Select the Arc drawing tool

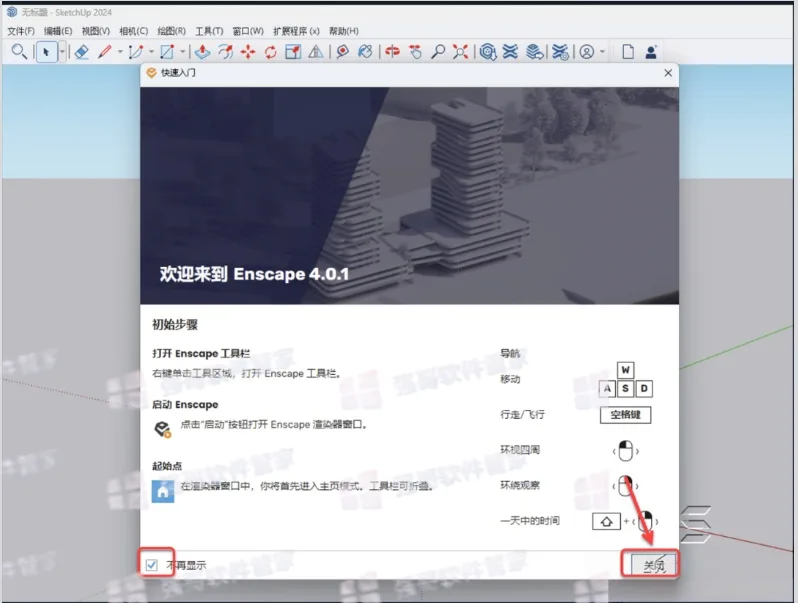(x=136, y=52)
